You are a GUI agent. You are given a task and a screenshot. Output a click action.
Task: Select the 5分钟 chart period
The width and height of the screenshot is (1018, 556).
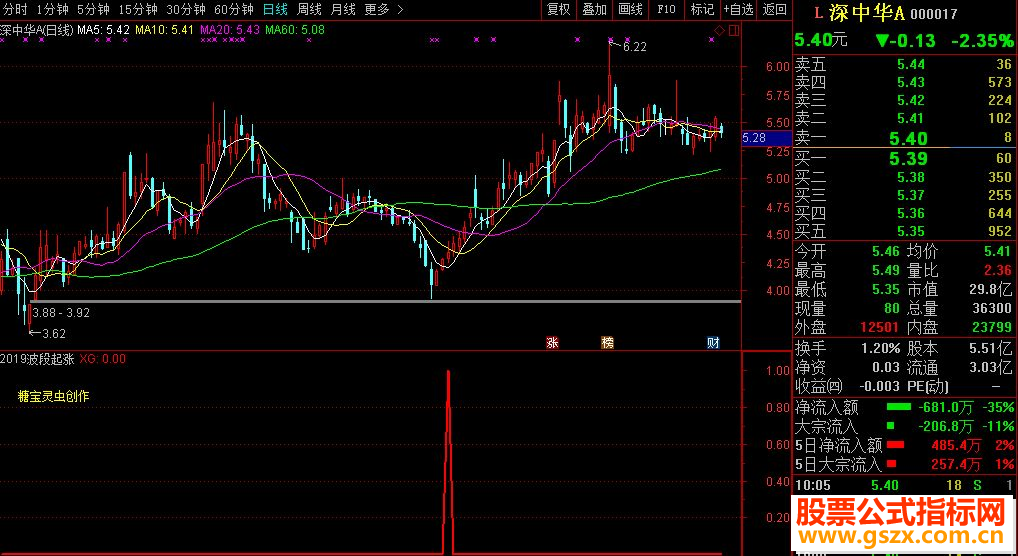[93, 9]
